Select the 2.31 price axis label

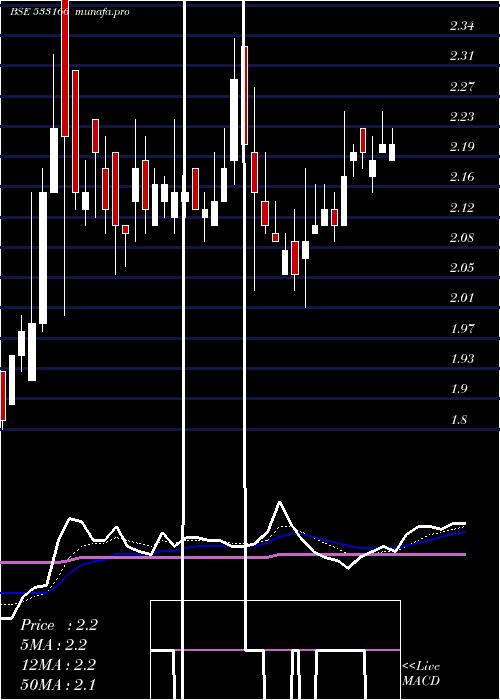(x=462, y=56)
